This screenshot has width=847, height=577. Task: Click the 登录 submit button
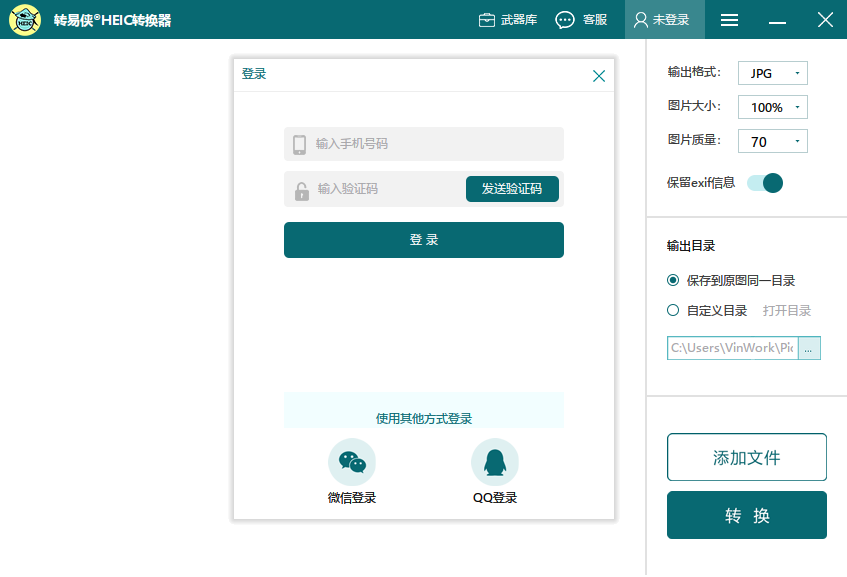tap(424, 240)
